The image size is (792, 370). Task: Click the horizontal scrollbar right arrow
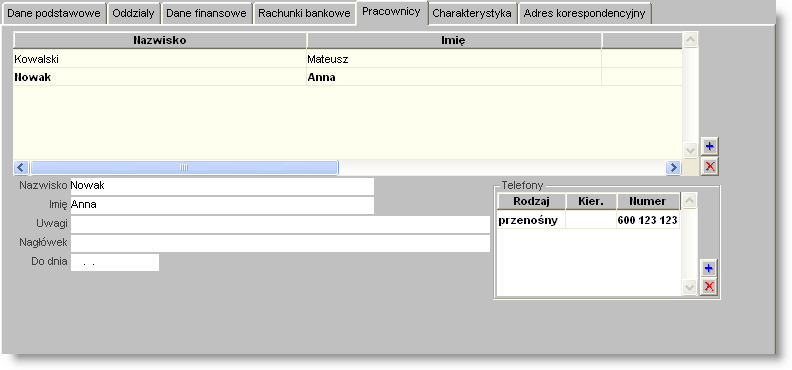673,168
